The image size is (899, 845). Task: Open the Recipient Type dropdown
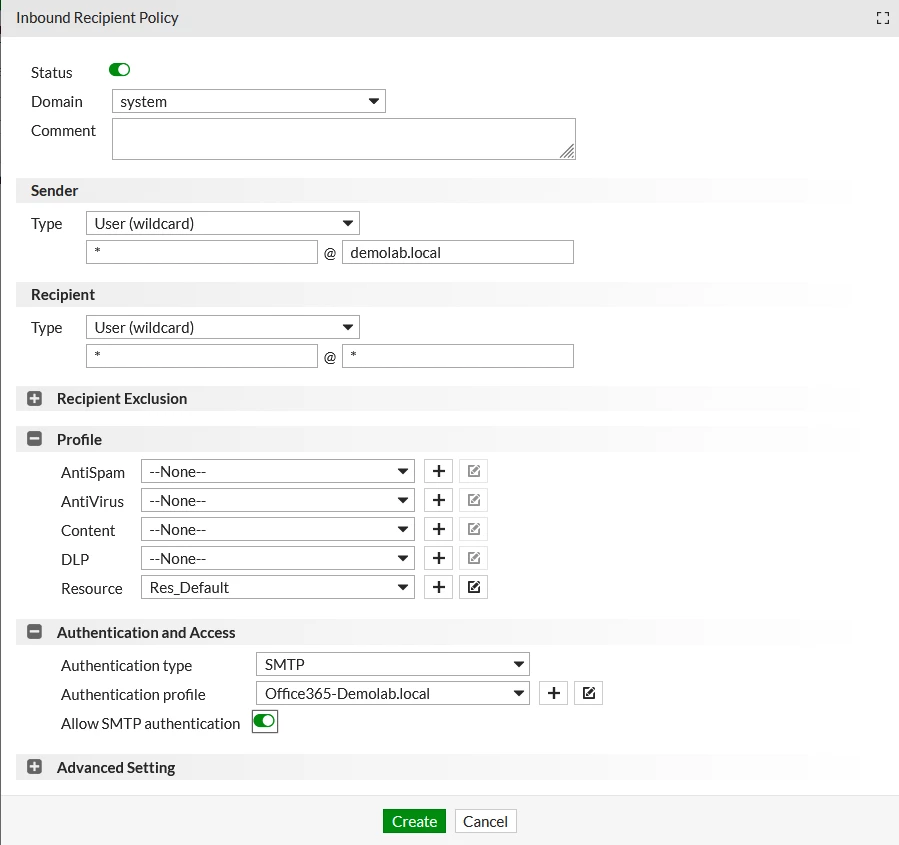[x=222, y=327]
